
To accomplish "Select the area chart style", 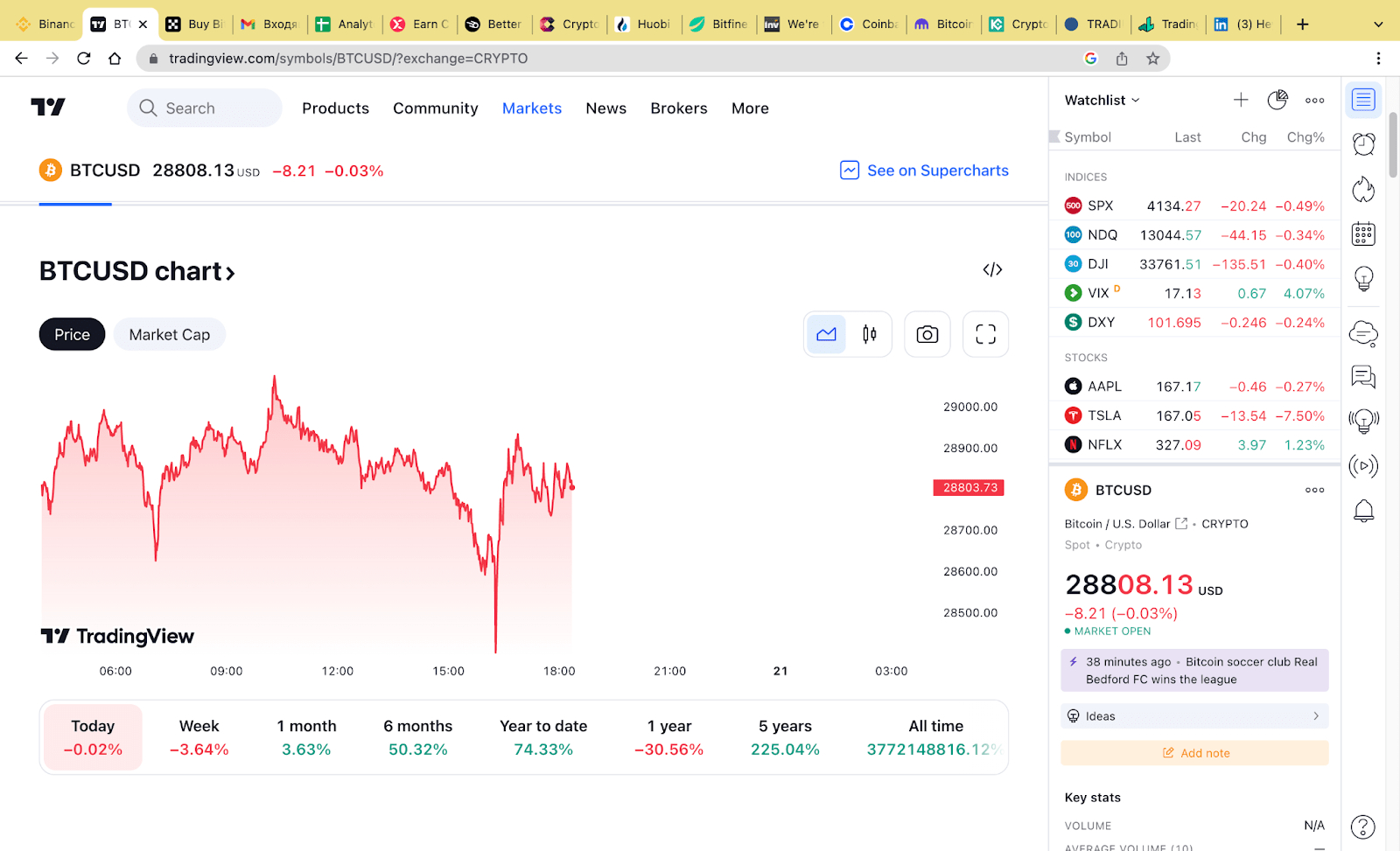I will [x=826, y=334].
